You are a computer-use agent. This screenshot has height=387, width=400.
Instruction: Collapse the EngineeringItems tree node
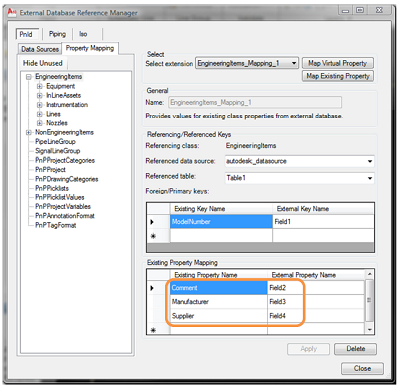tap(29, 77)
